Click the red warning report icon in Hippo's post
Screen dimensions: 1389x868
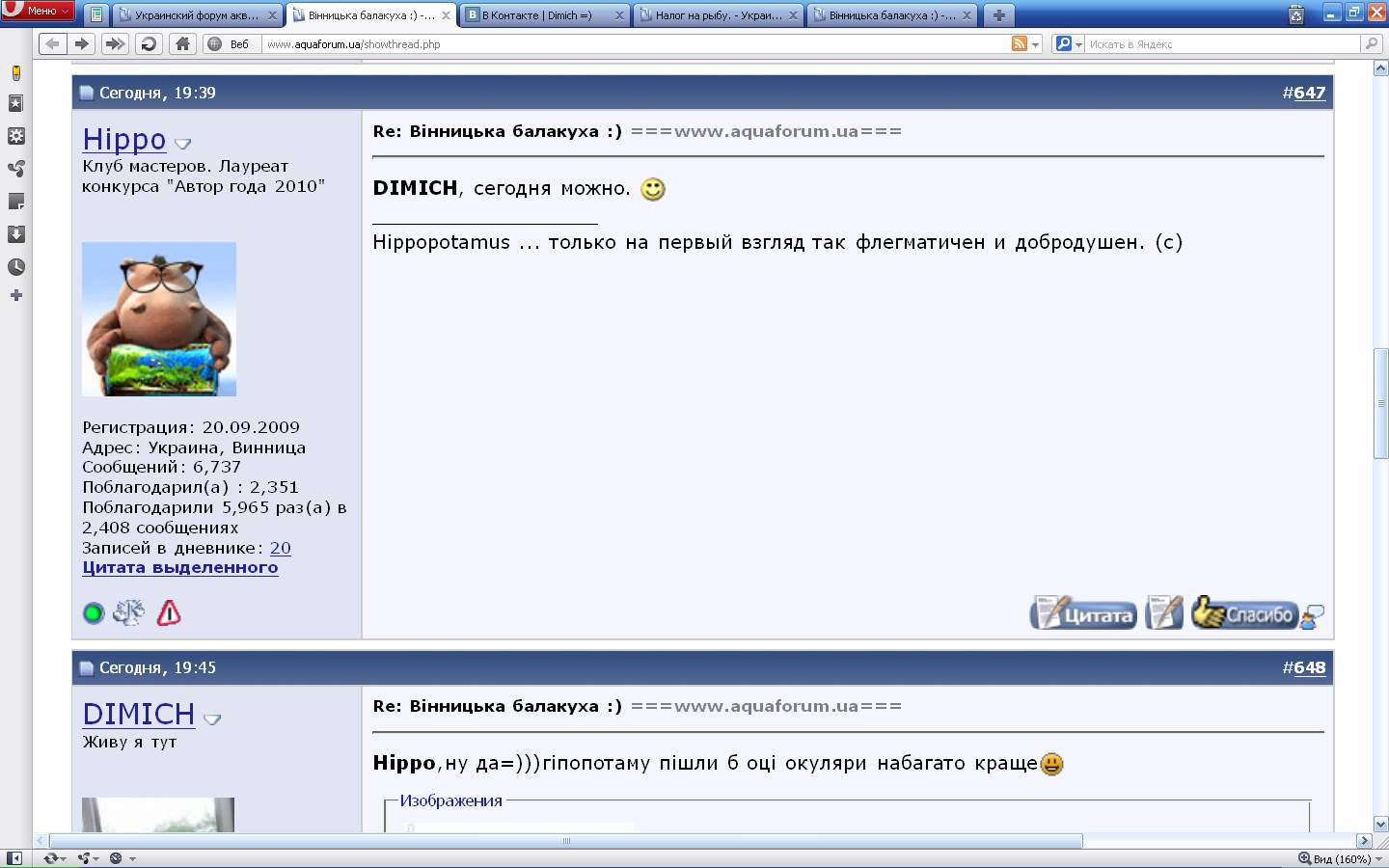[169, 612]
